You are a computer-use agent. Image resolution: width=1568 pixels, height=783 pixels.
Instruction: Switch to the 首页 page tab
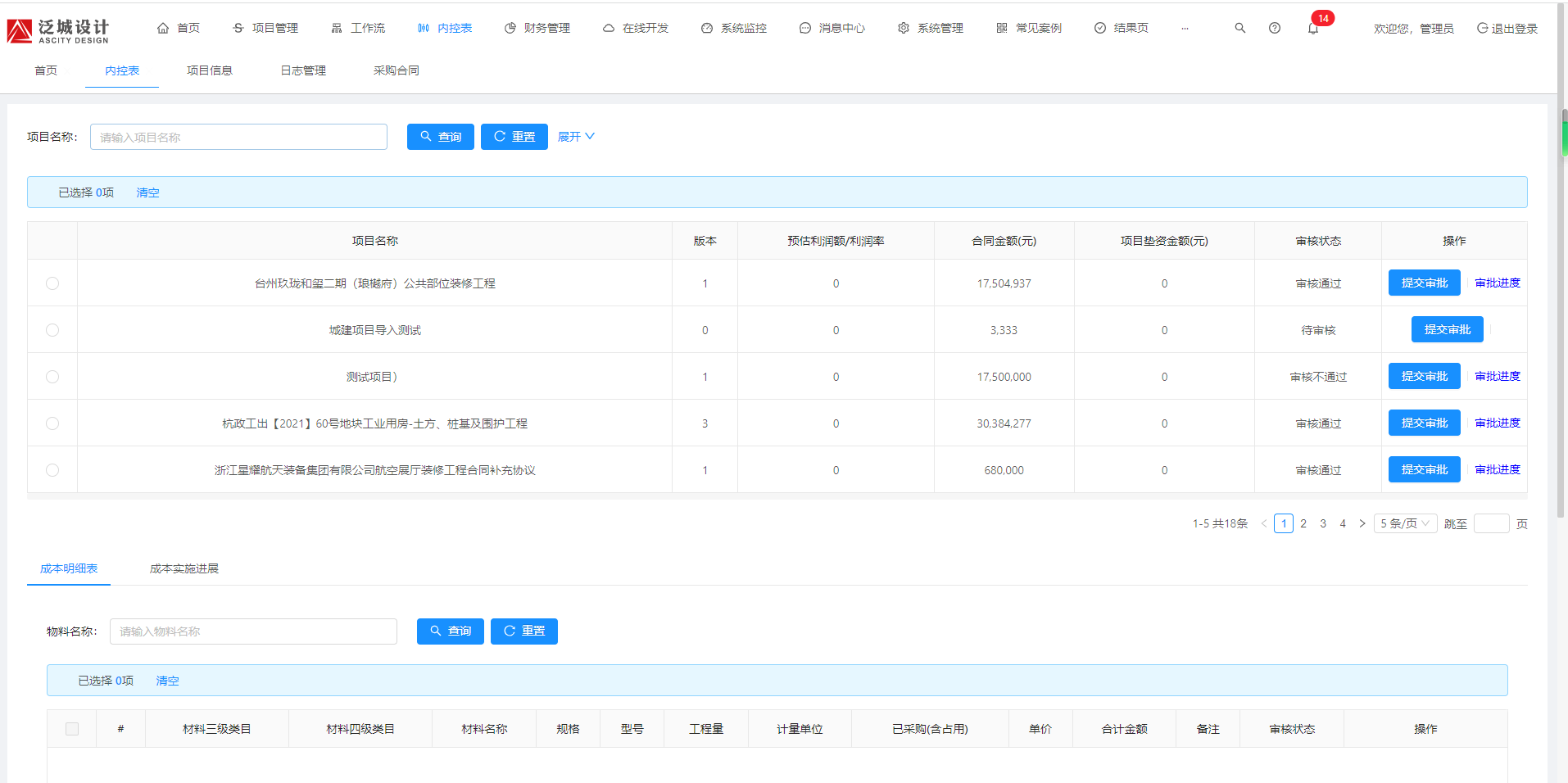46,70
